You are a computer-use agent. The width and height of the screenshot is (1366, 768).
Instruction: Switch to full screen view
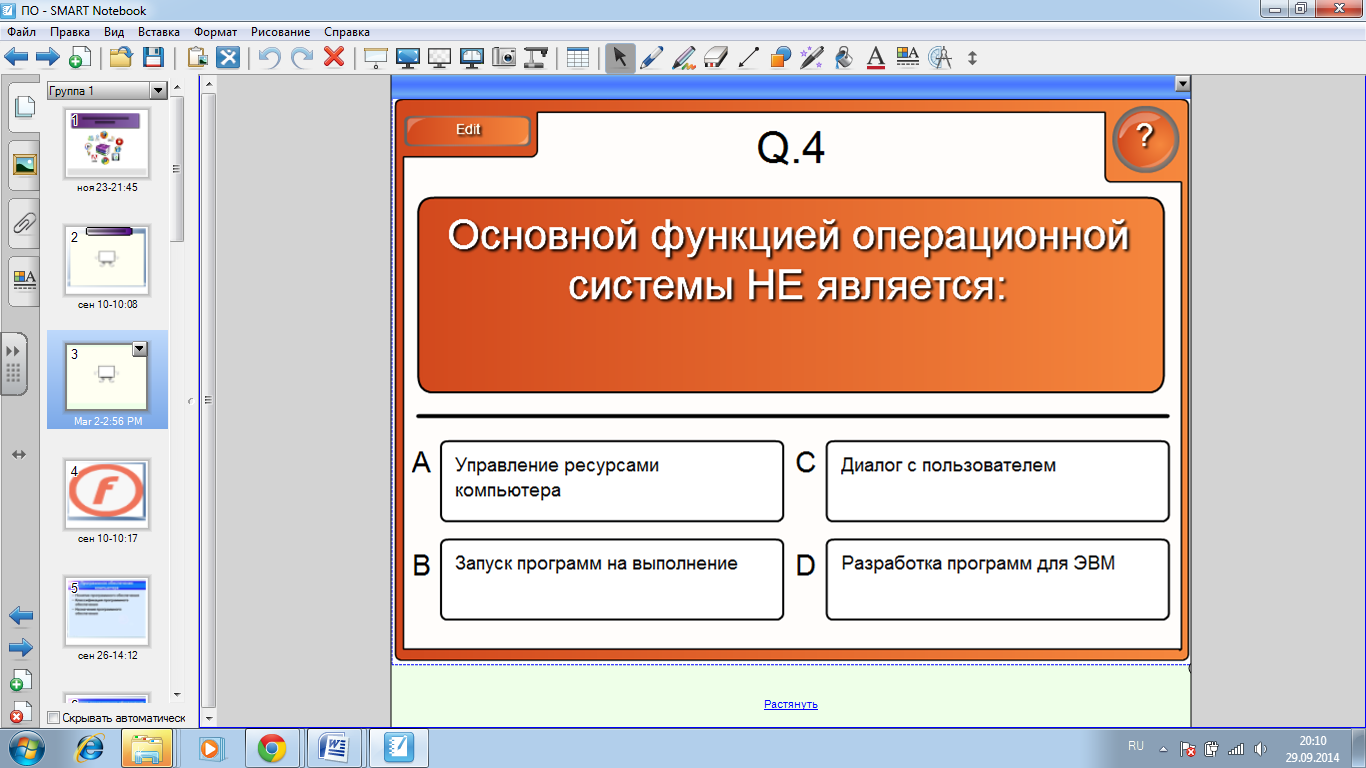click(x=407, y=57)
